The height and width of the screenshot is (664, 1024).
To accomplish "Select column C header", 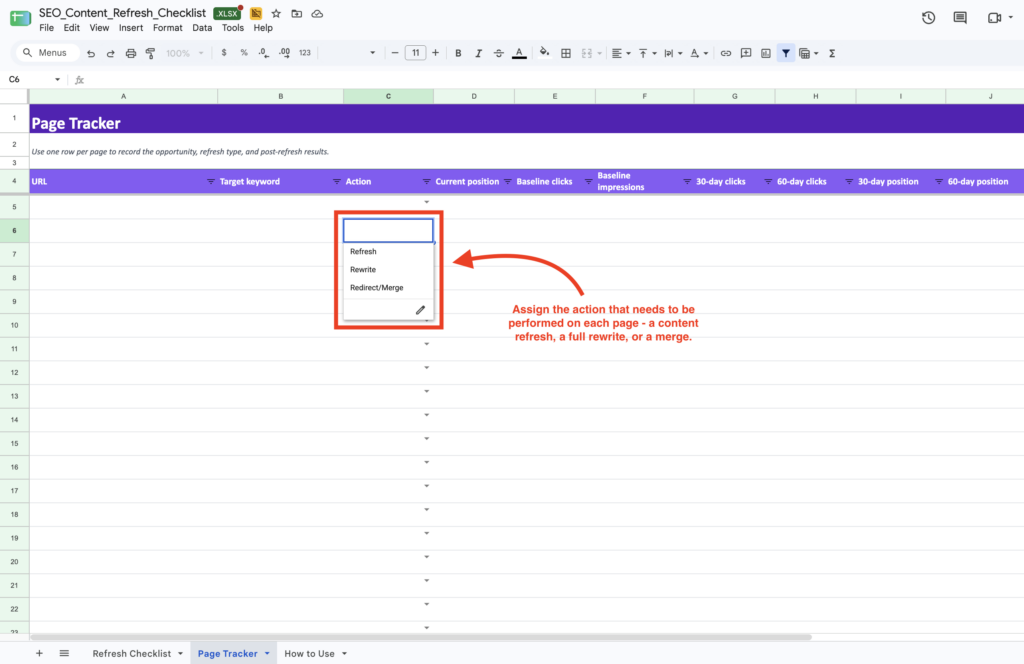I will tap(388, 96).
